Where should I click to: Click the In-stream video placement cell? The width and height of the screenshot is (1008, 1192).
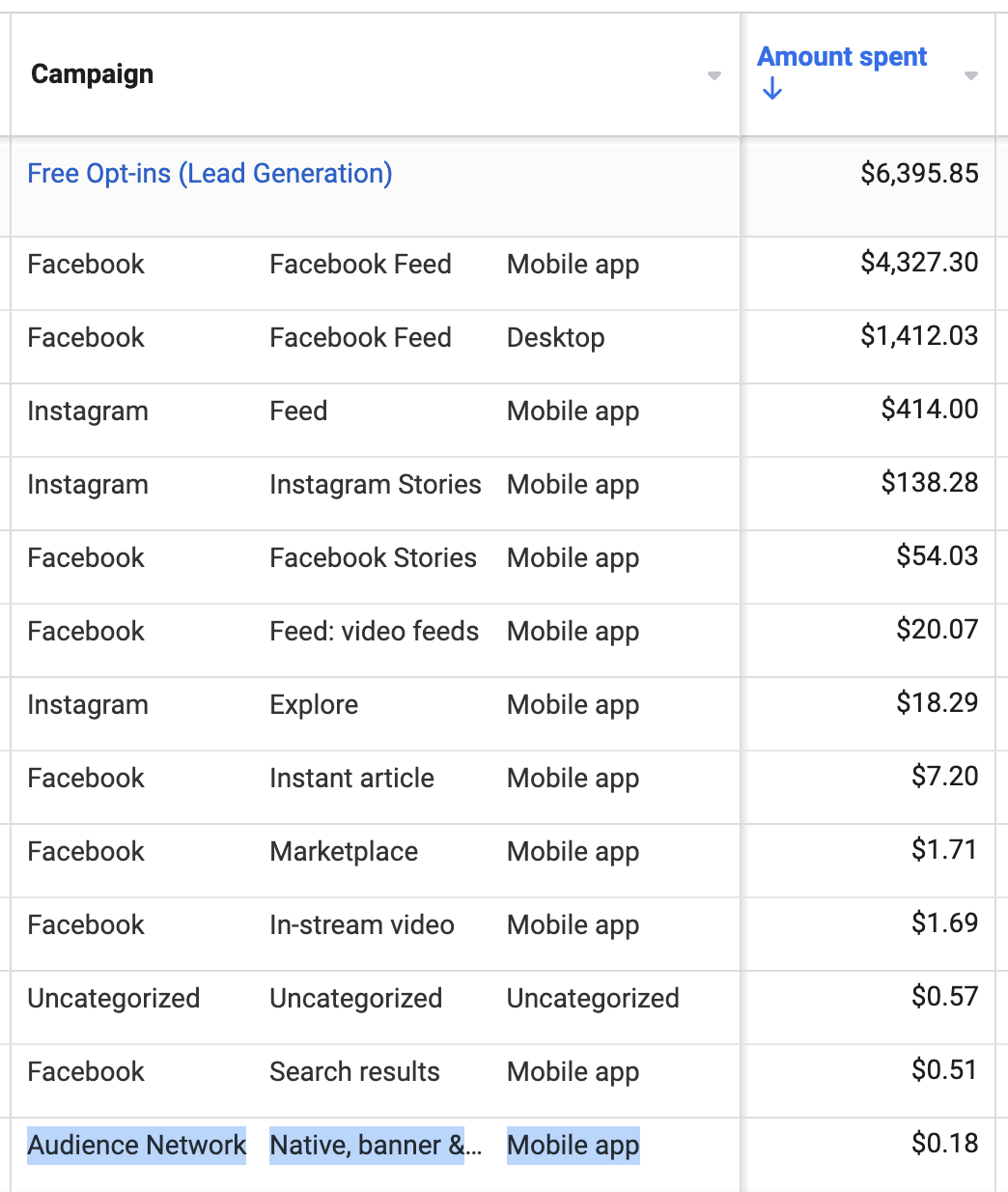(x=362, y=924)
